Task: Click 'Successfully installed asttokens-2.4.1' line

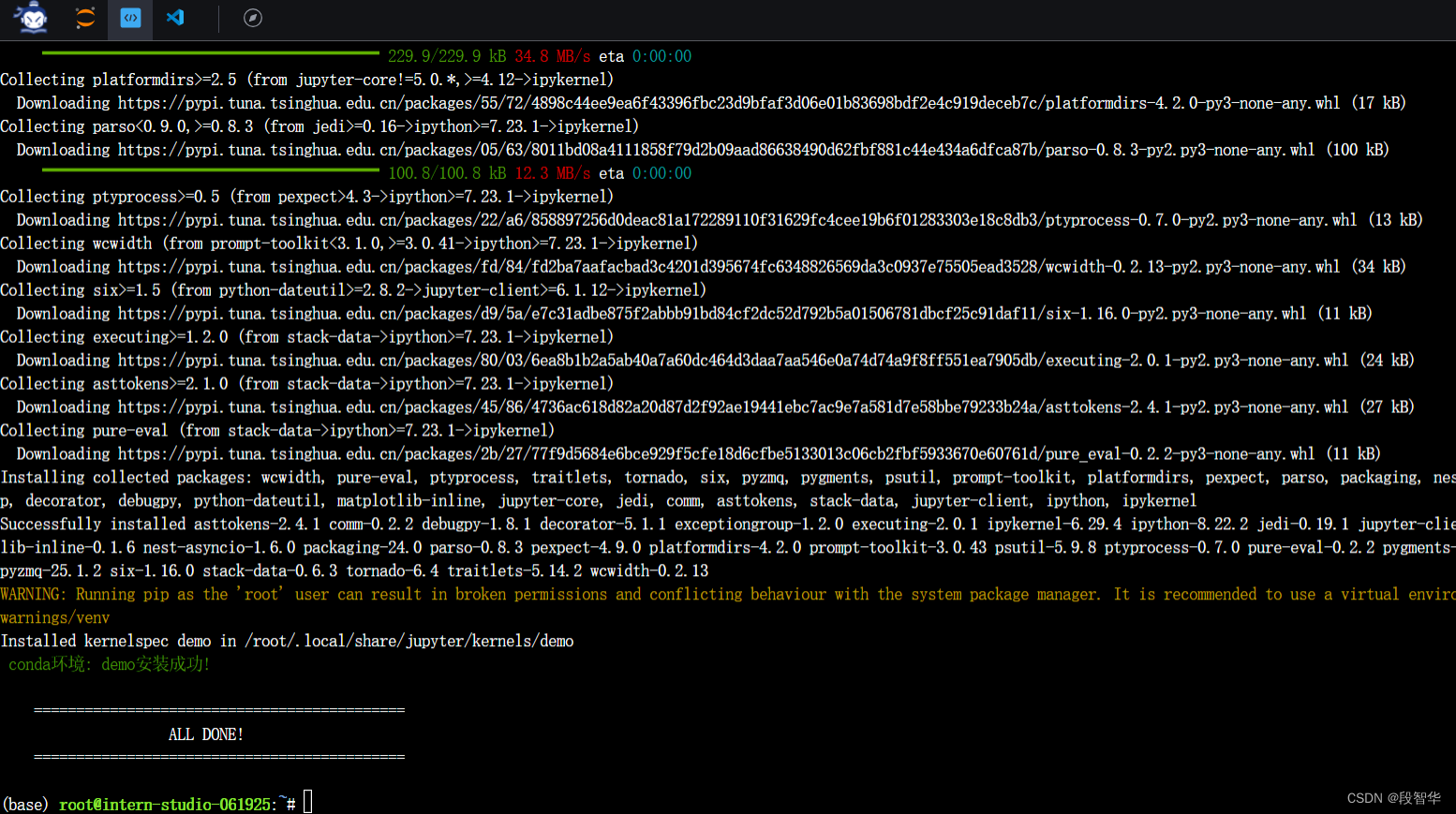Action: [x=728, y=525]
